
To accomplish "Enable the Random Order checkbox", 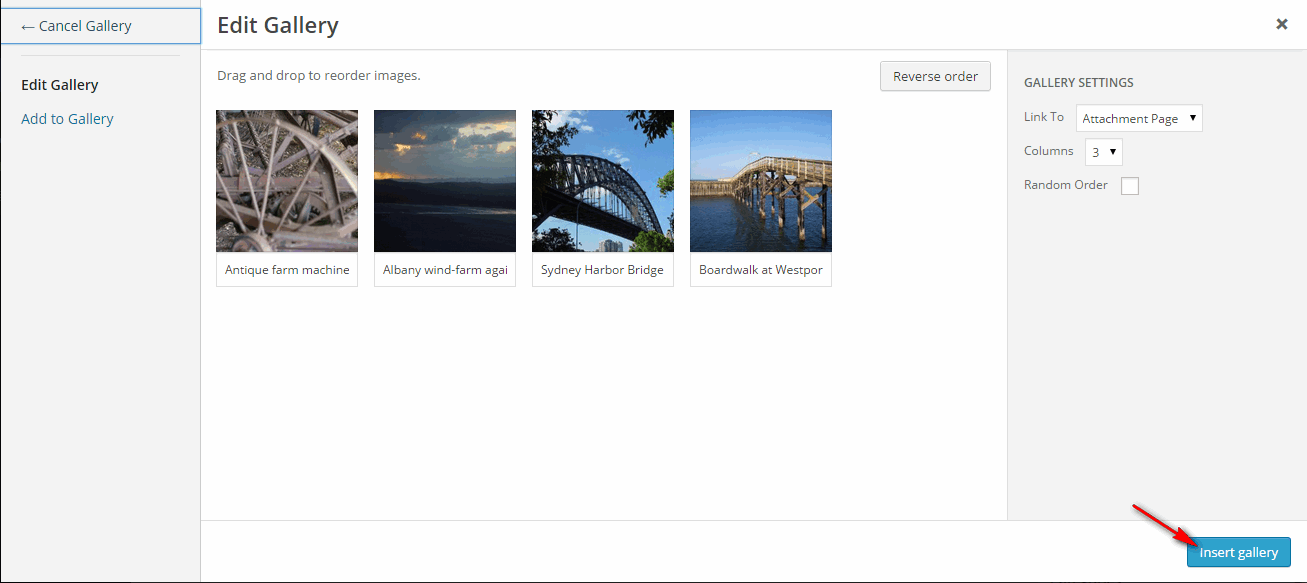I will pyautogui.click(x=1130, y=186).
